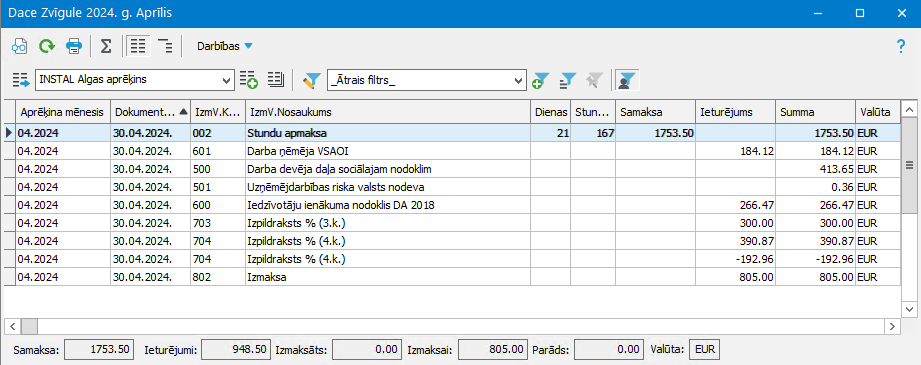Click the Samaksa total field 1753.50
Image resolution: width=921 pixels, height=365 pixels.
99,349
